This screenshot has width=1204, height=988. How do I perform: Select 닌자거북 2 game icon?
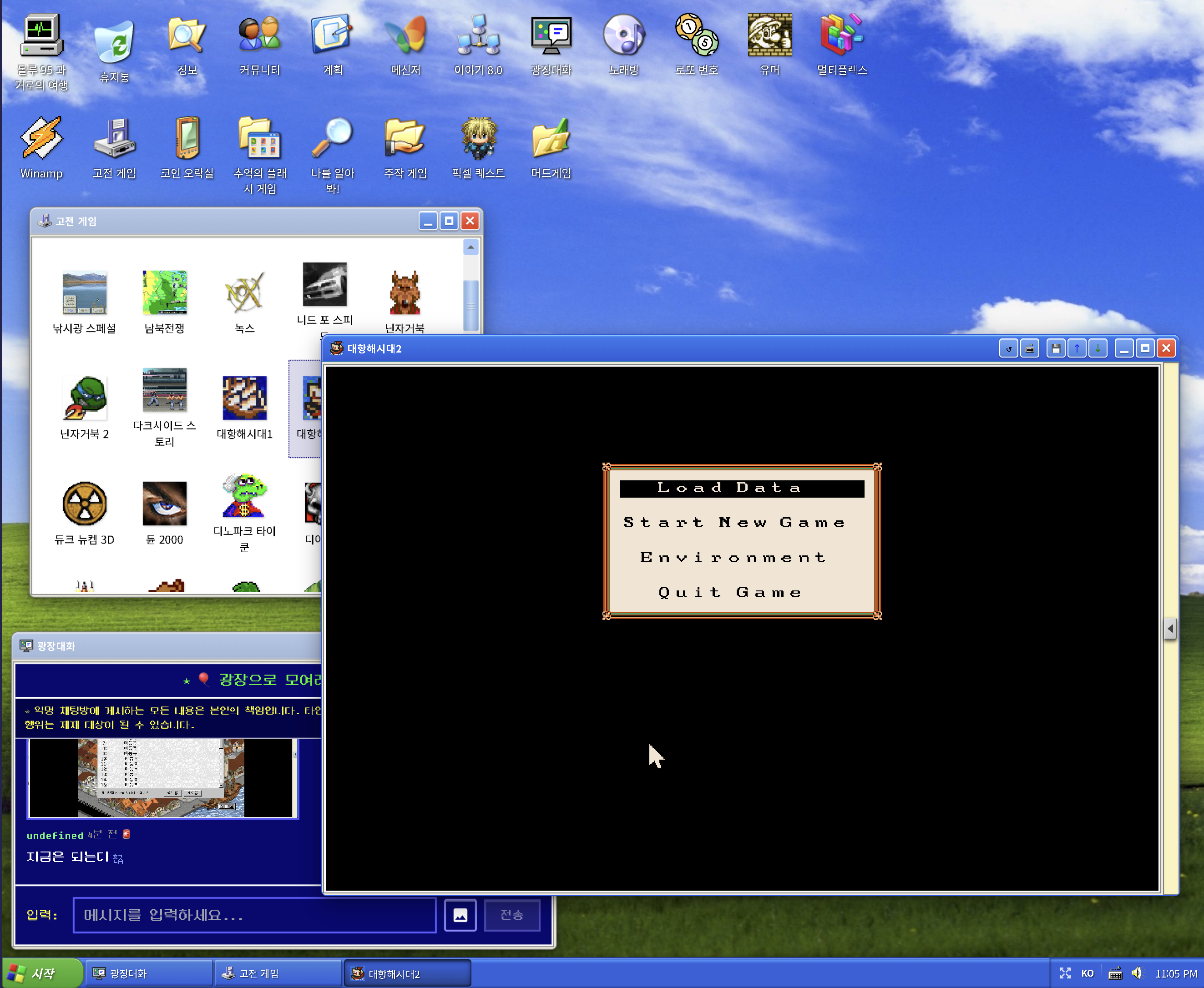tap(84, 408)
